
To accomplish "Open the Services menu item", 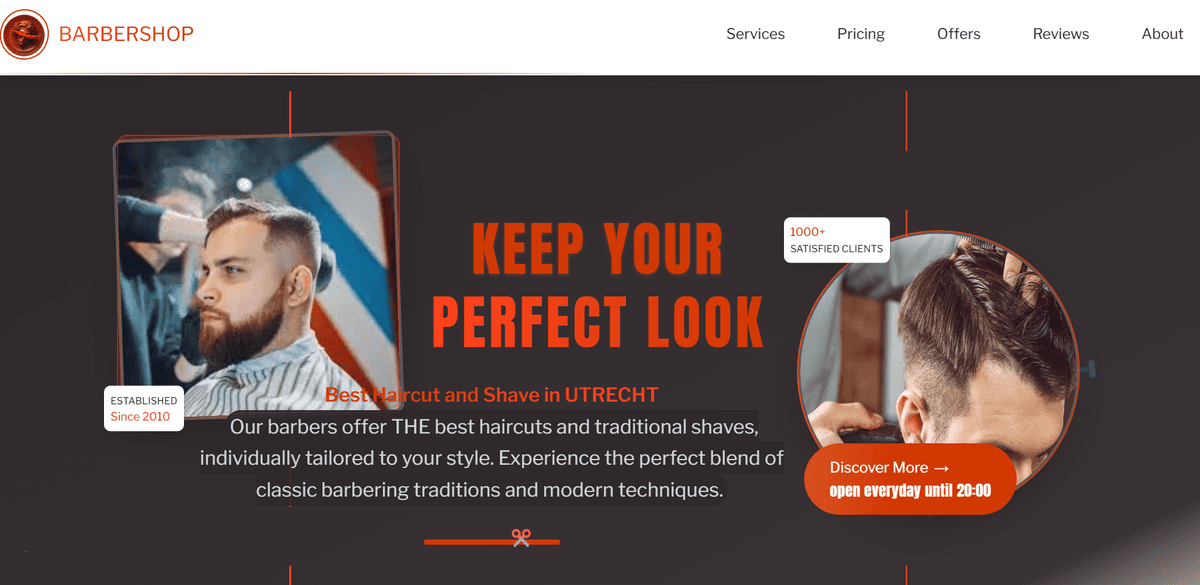I will (x=755, y=34).
